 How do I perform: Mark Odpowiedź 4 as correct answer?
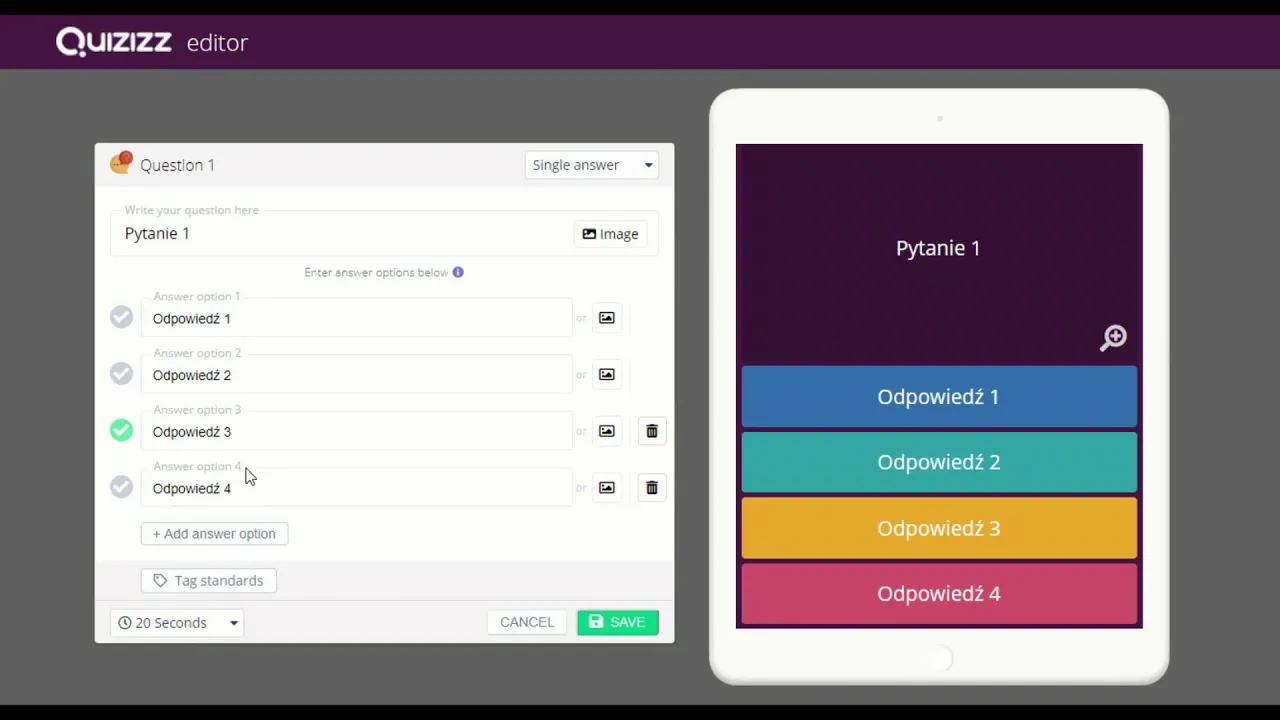121,487
